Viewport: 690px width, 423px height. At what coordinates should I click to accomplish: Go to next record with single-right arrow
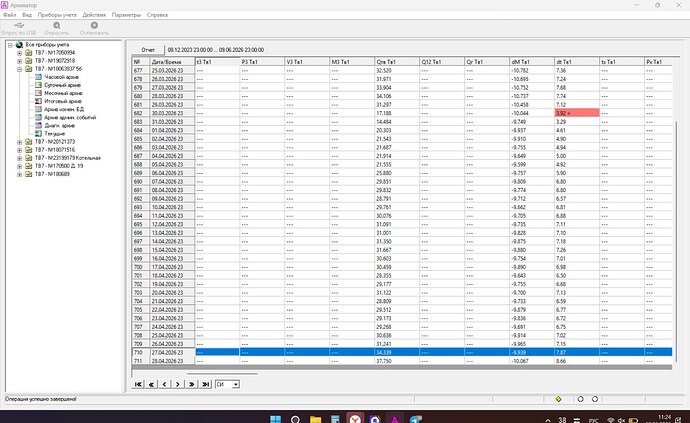click(x=178, y=384)
